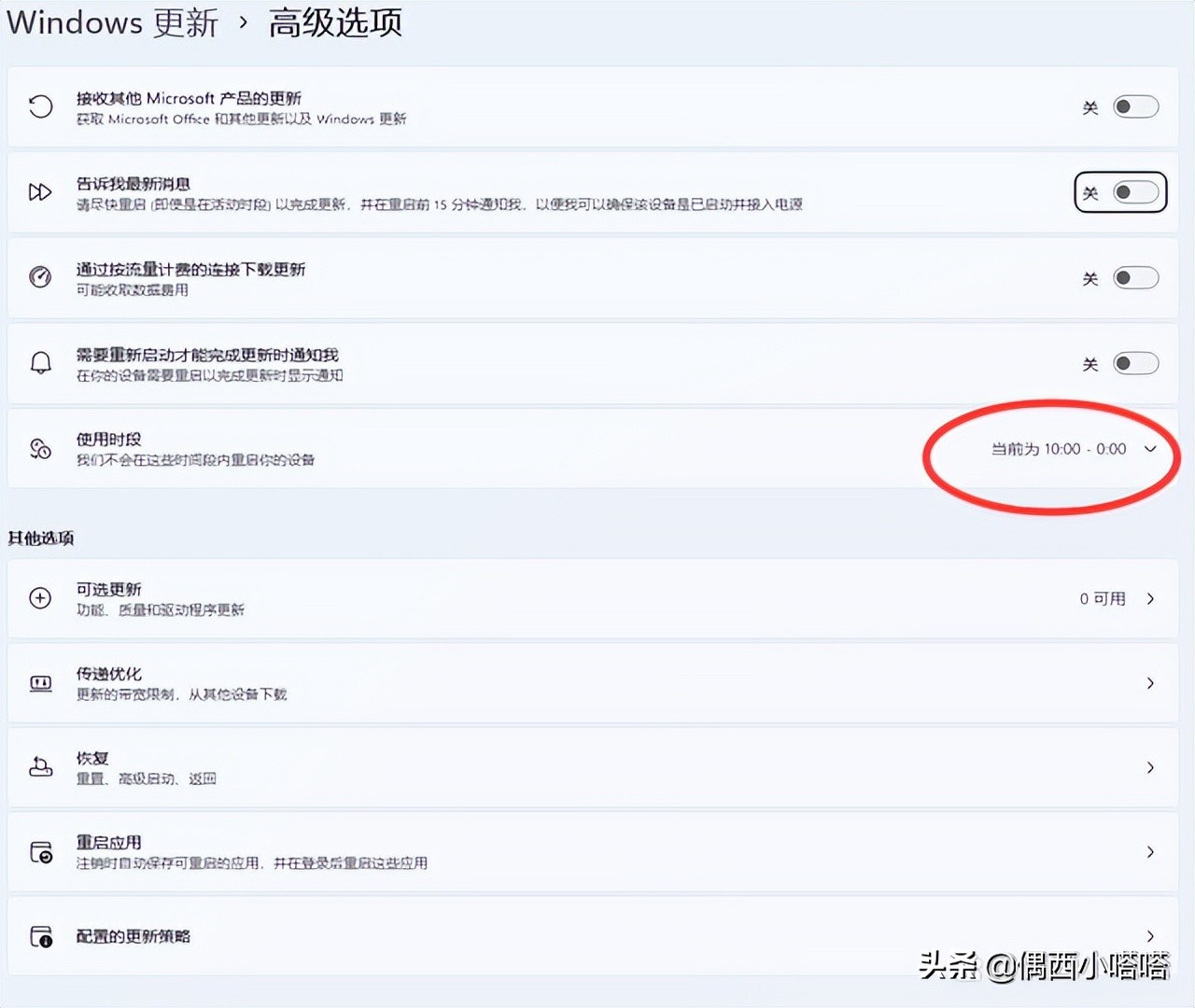Toggle 通过按流量计费的连接下载更新 on
This screenshot has height=1008, width=1195.
point(1135,277)
